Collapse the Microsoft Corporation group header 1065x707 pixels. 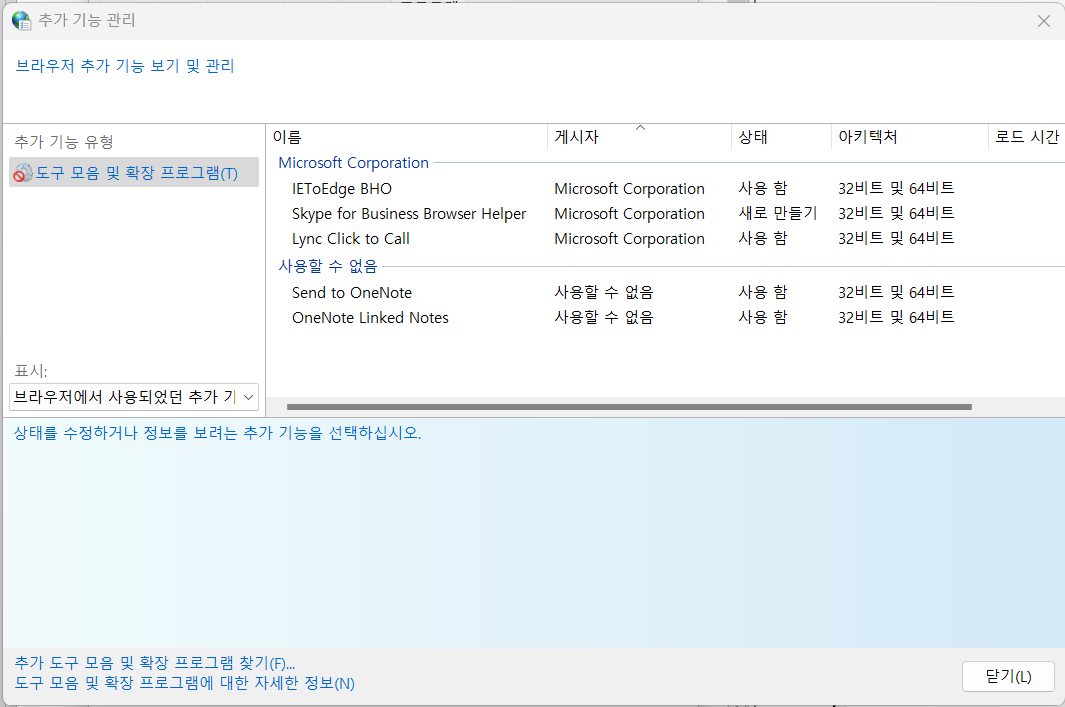click(353, 163)
